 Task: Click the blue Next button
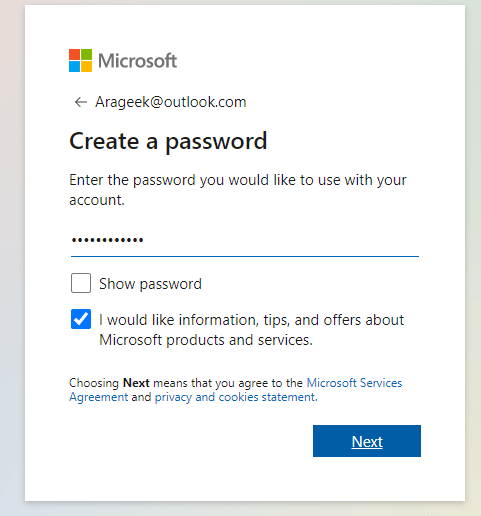click(x=367, y=441)
